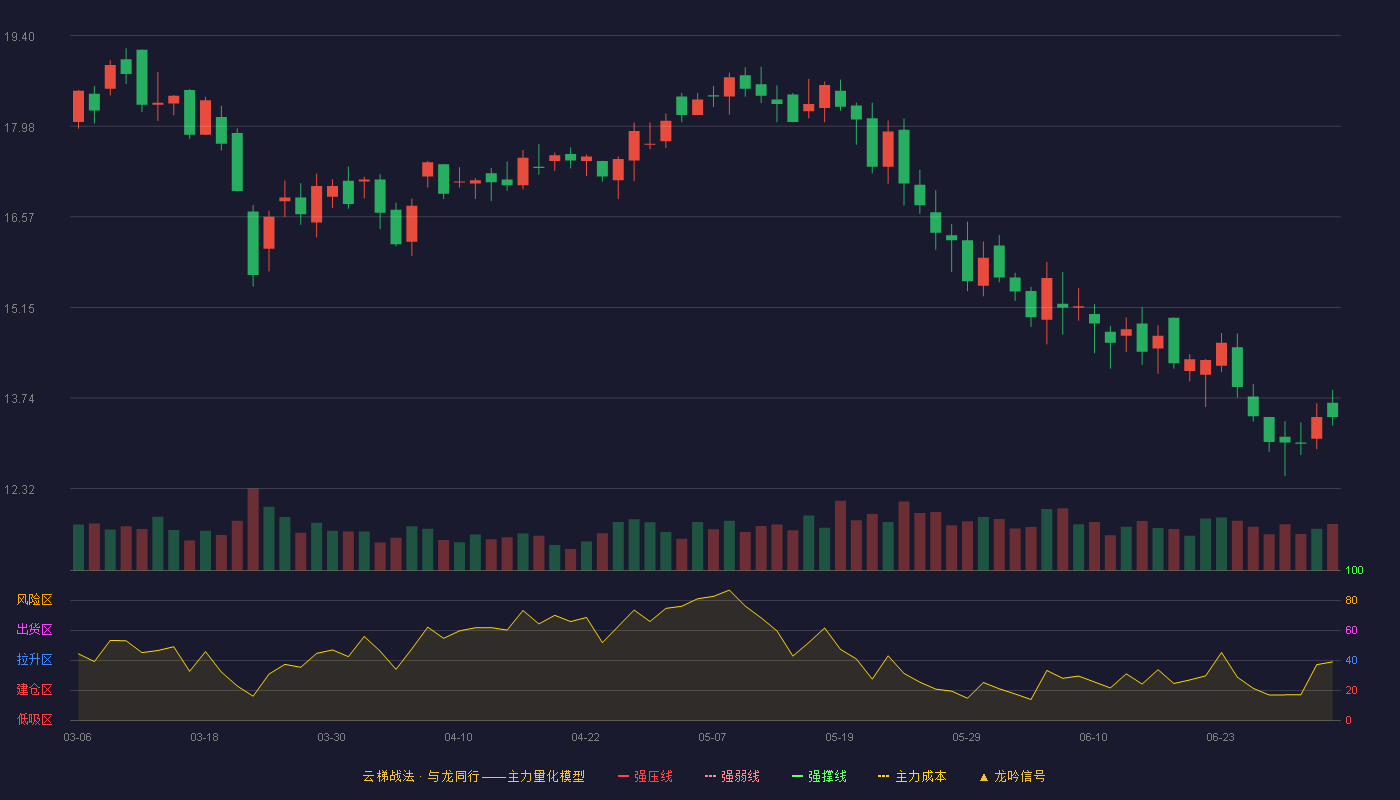Viewport: 1400px width, 800px height.
Task: Click the 06-10 date label
Action: [x=1093, y=737]
